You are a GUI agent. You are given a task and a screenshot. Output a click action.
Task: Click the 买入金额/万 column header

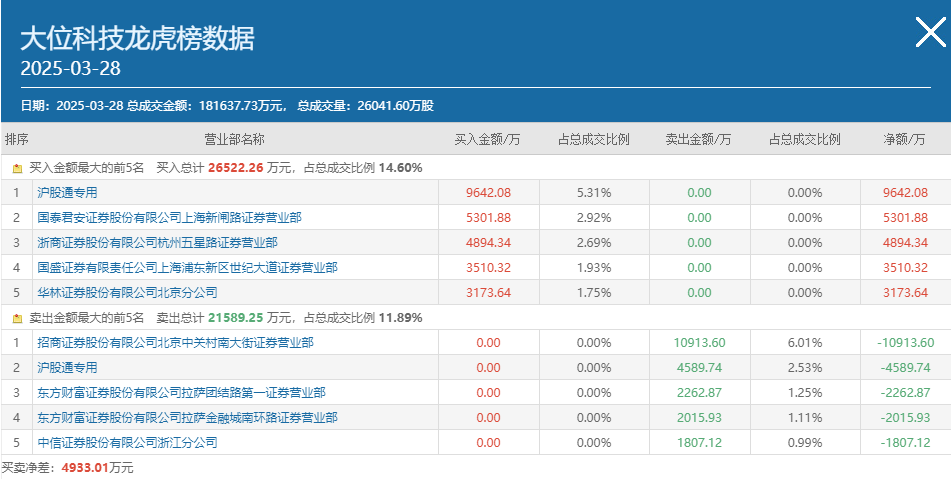click(488, 139)
